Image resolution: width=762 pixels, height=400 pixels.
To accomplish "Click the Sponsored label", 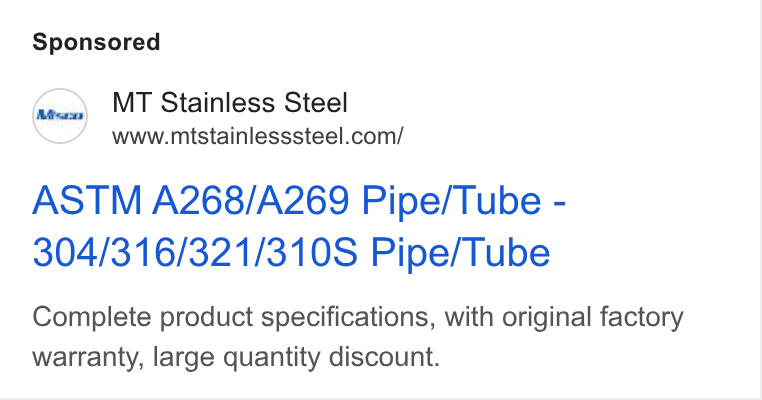I will tap(96, 42).
